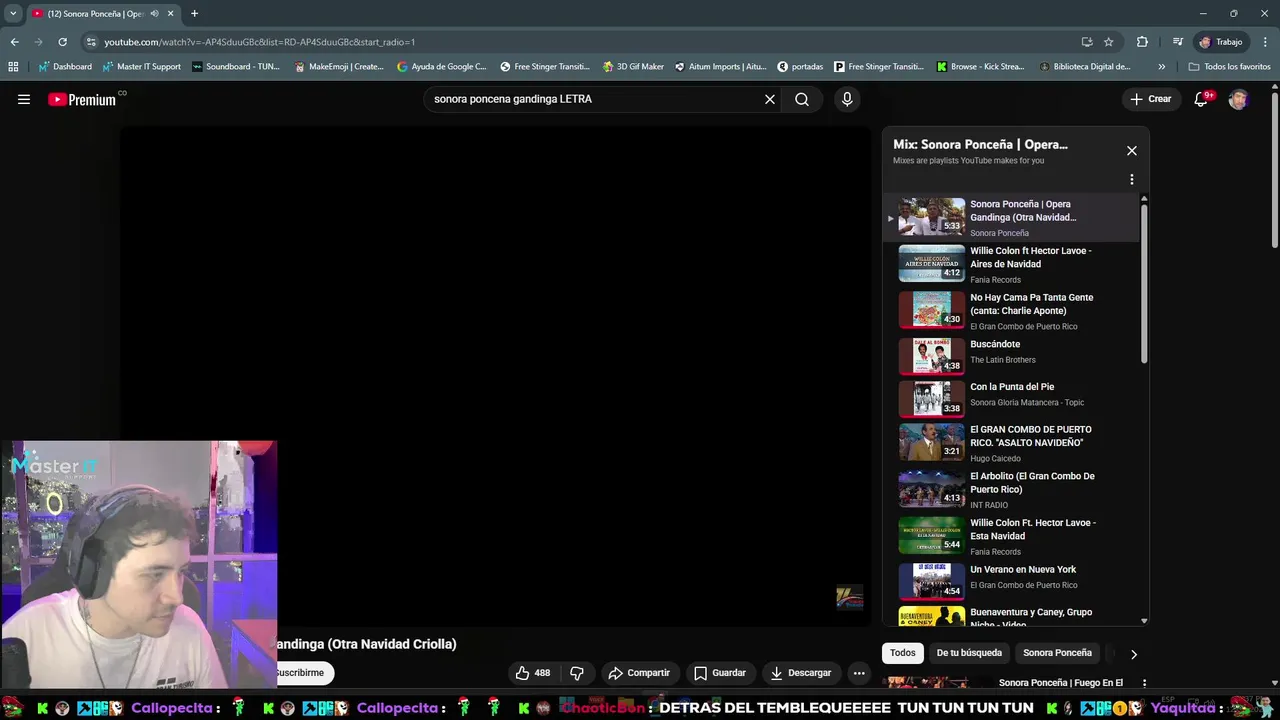Open the Crear upload menu
This screenshot has height=720, width=1280.
click(1151, 99)
